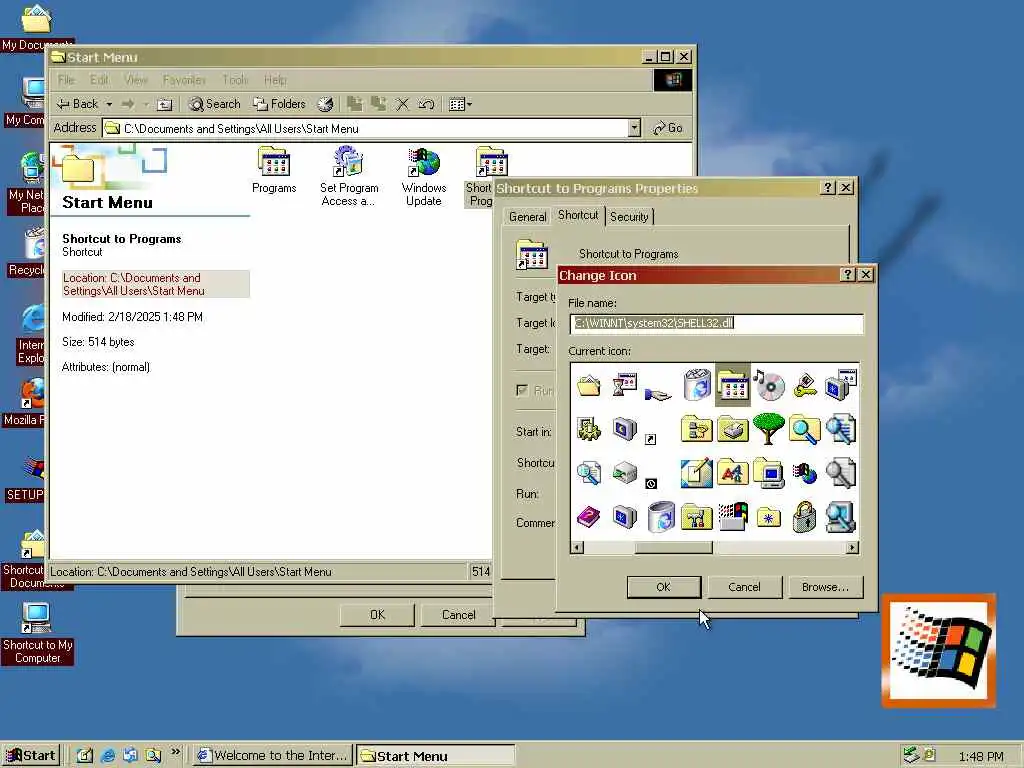
Task: Select the Programs folder in Start Menu
Action: [274, 170]
